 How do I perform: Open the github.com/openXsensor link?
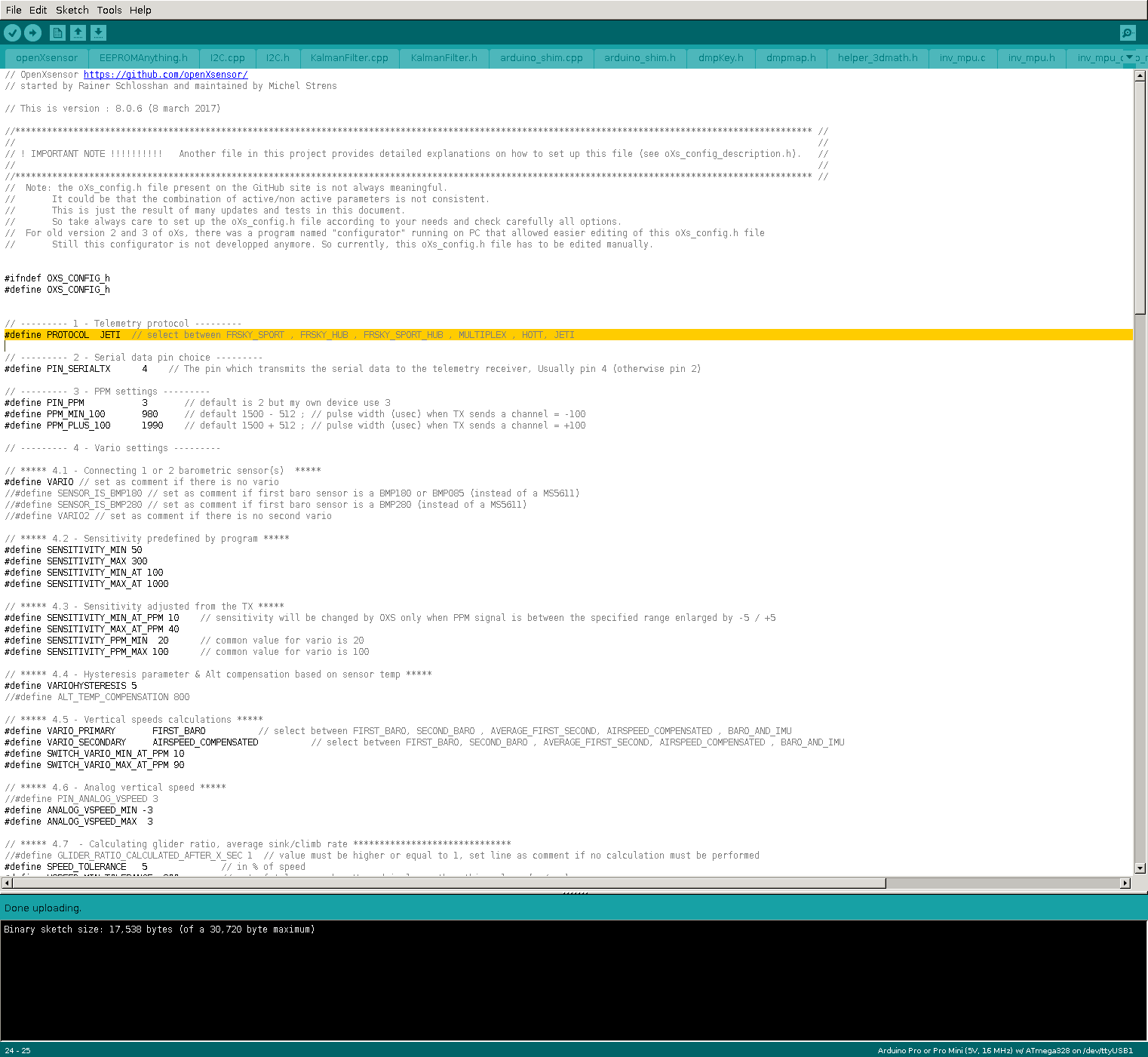(165, 75)
